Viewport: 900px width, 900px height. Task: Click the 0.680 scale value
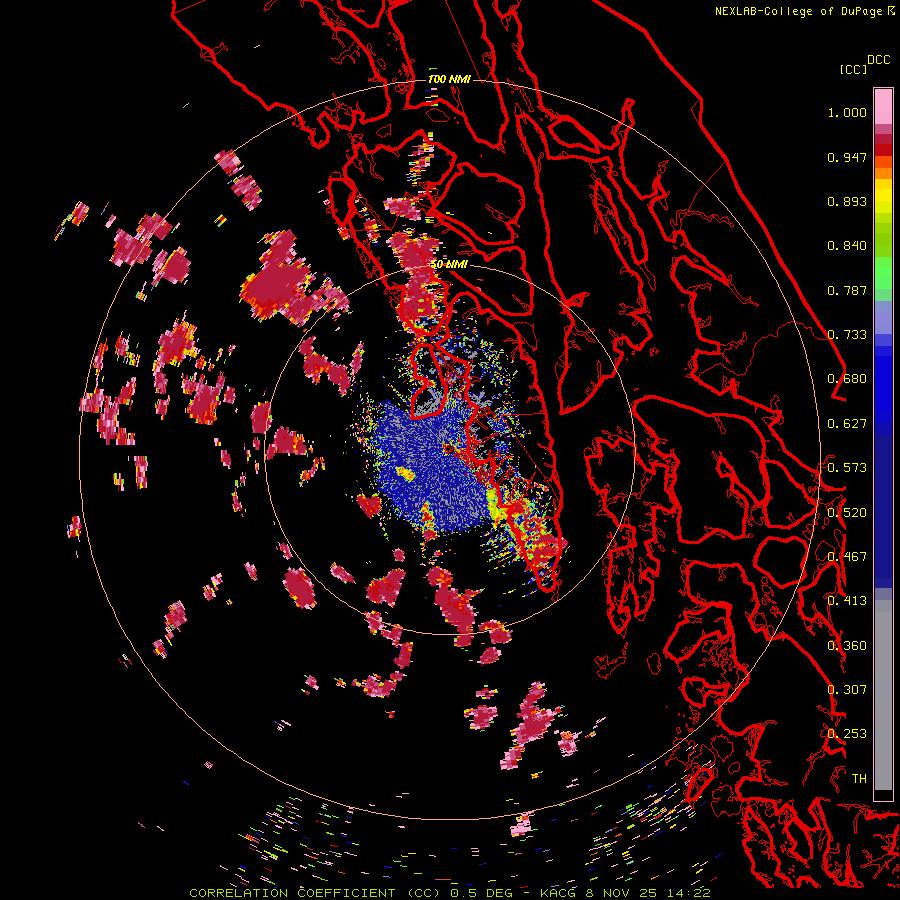tap(847, 379)
